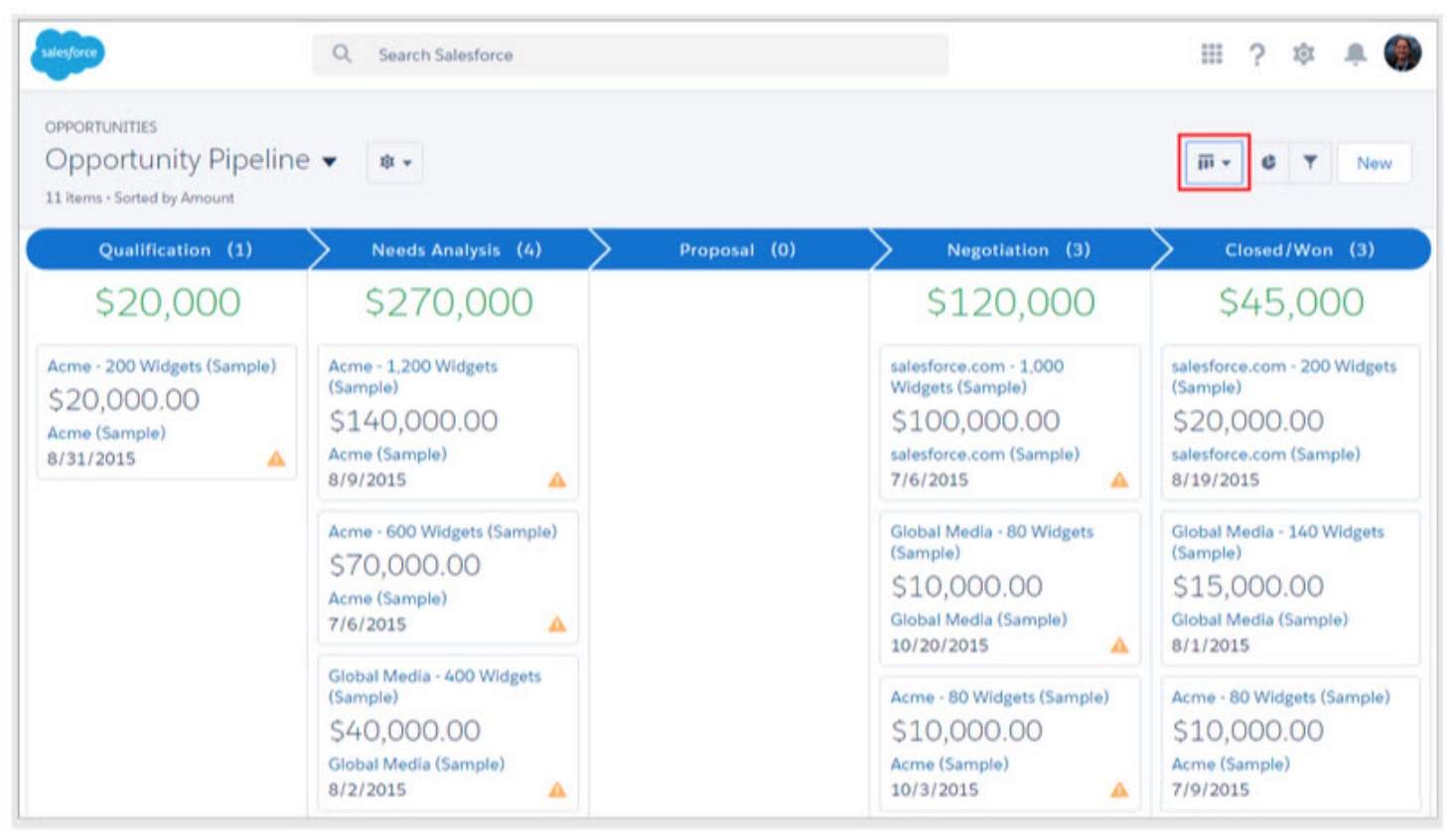This screenshot has height=840, width=1454.
Task: Open Global Media (Sample) account under 400 Widgets
Action: coord(416,765)
